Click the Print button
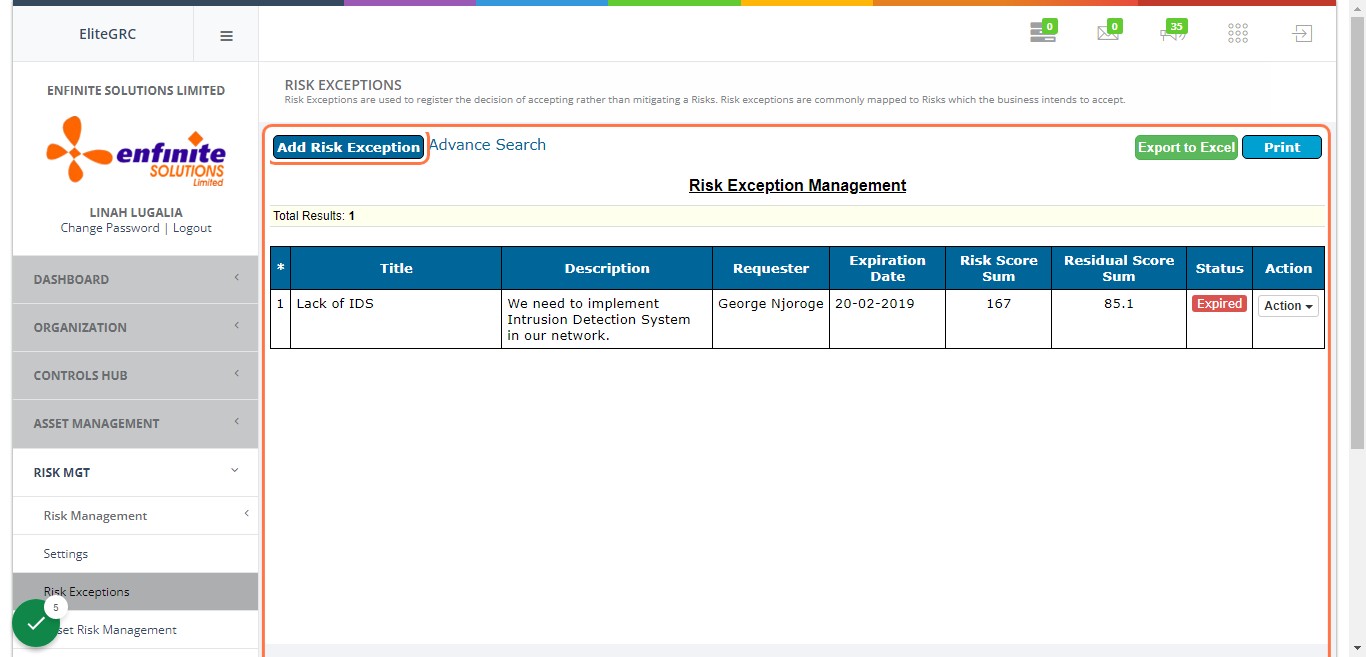1366x657 pixels. [1282, 147]
